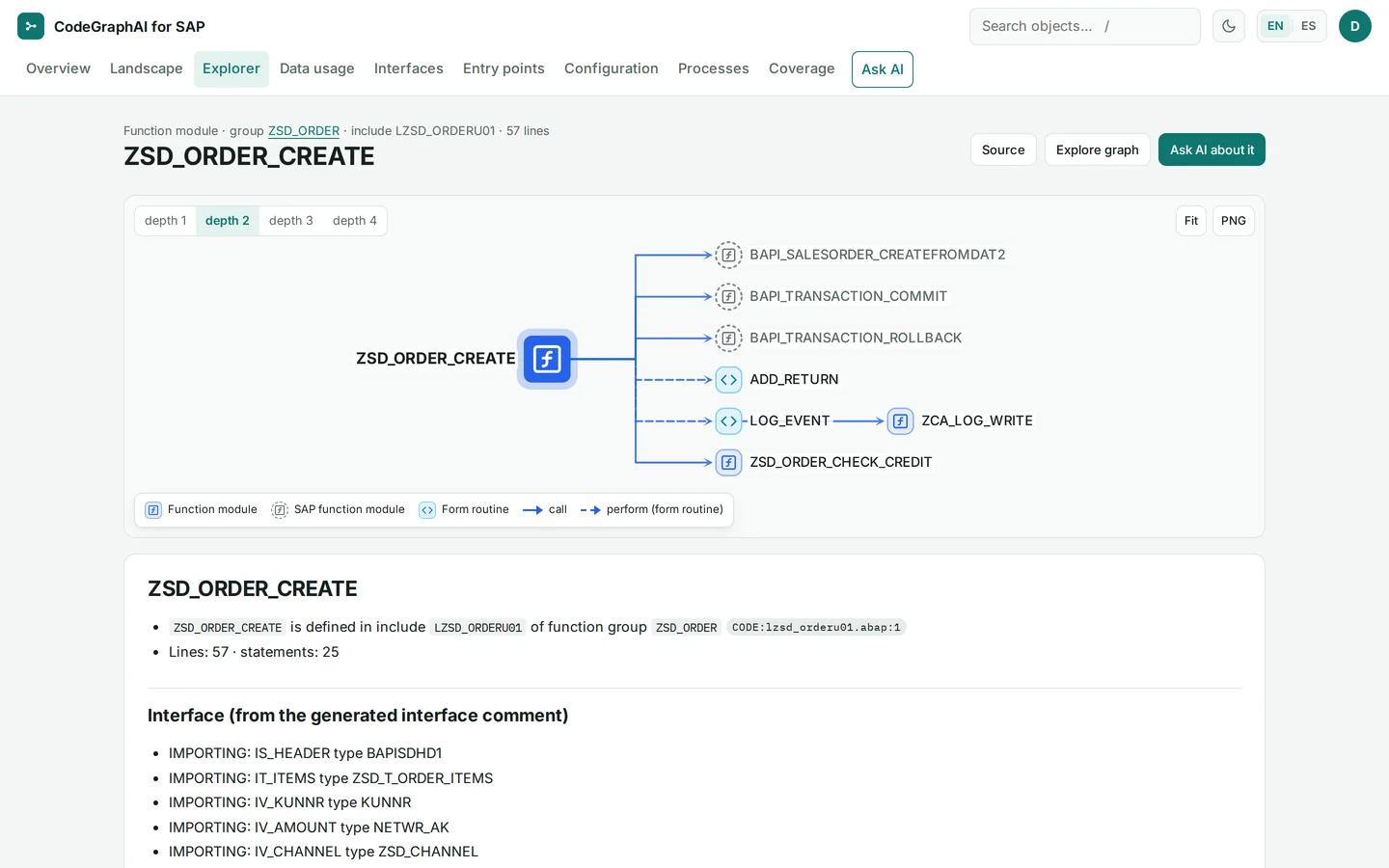Click ZCA_LOG_WRITE node label
Viewport: 1389px width, 868px height.
click(977, 421)
